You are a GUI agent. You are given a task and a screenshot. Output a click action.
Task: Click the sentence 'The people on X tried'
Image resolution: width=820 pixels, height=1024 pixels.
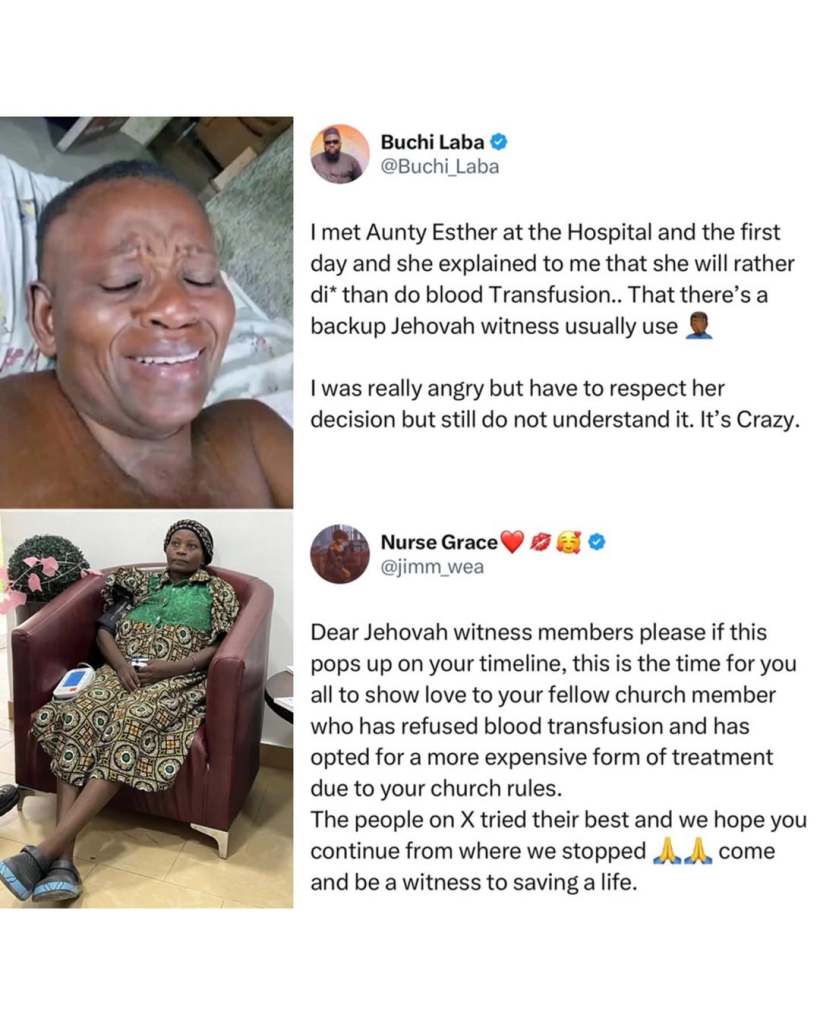pyautogui.click(x=558, y=851)
